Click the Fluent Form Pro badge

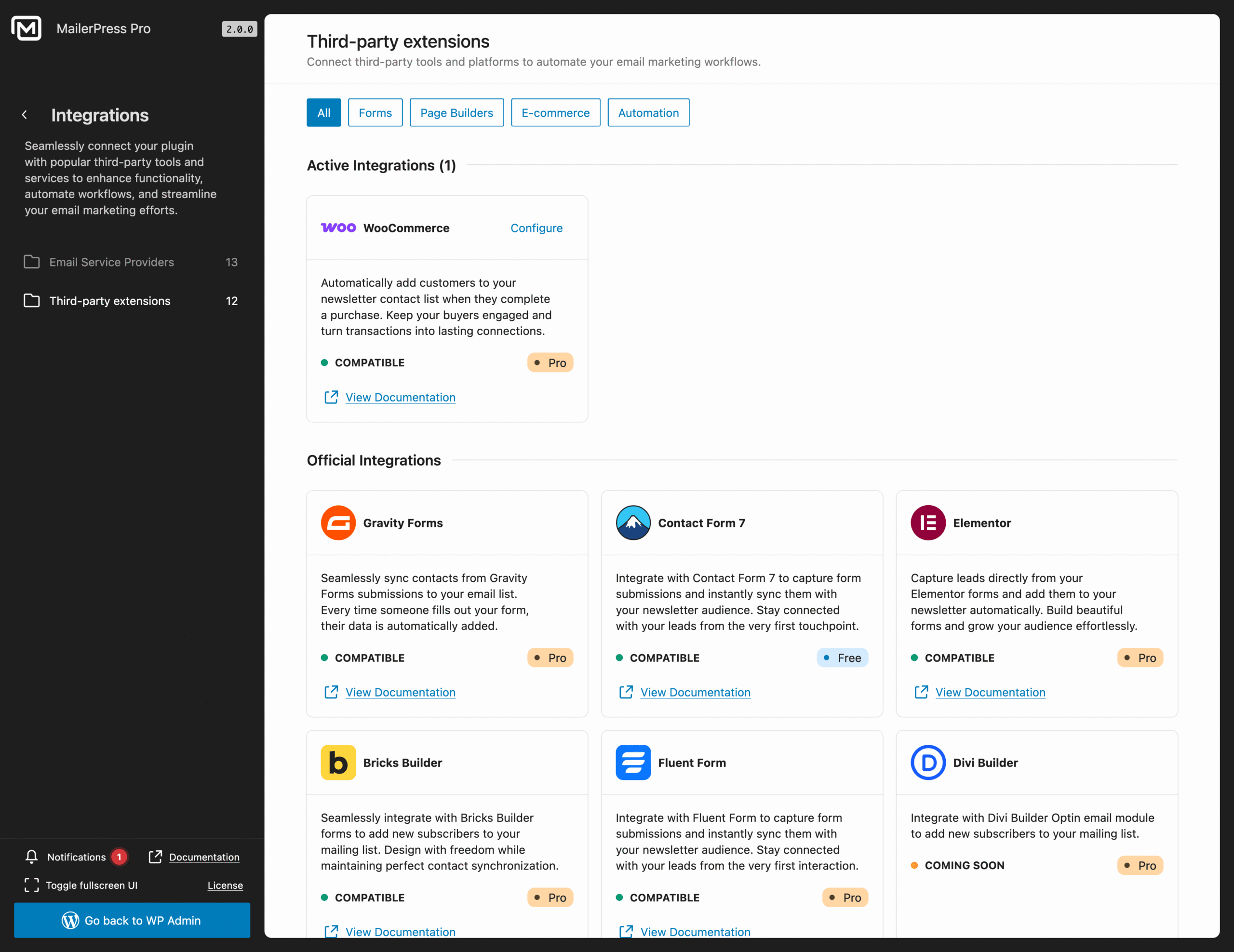coord(845,897)
